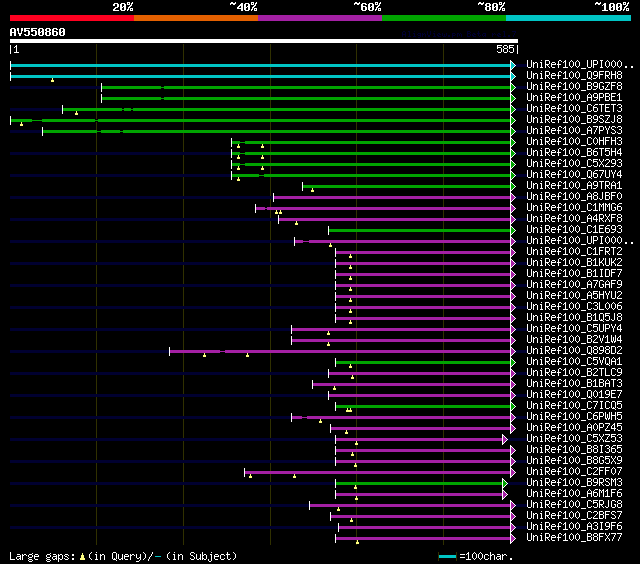Click the UniRef100_C2BFS7 label
The image size is (640, 564).
574,516
